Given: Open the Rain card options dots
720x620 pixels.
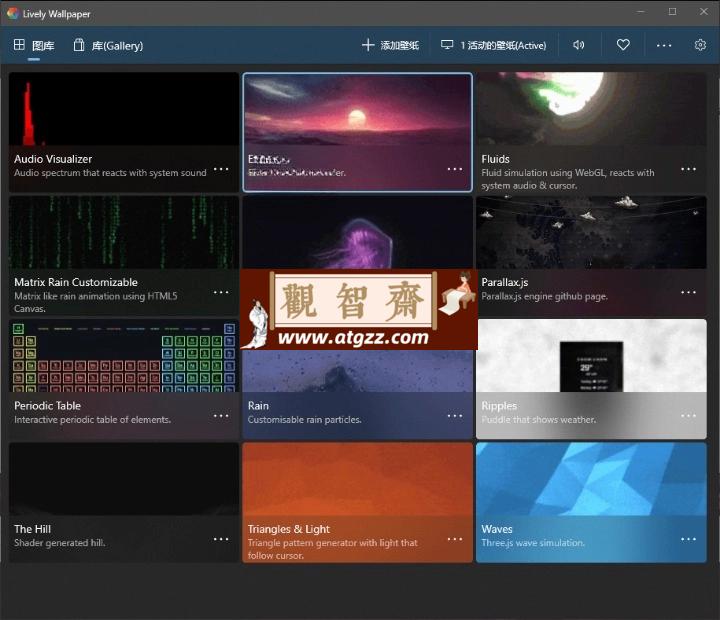Looking at the screenshot, I should pos(455,416).
